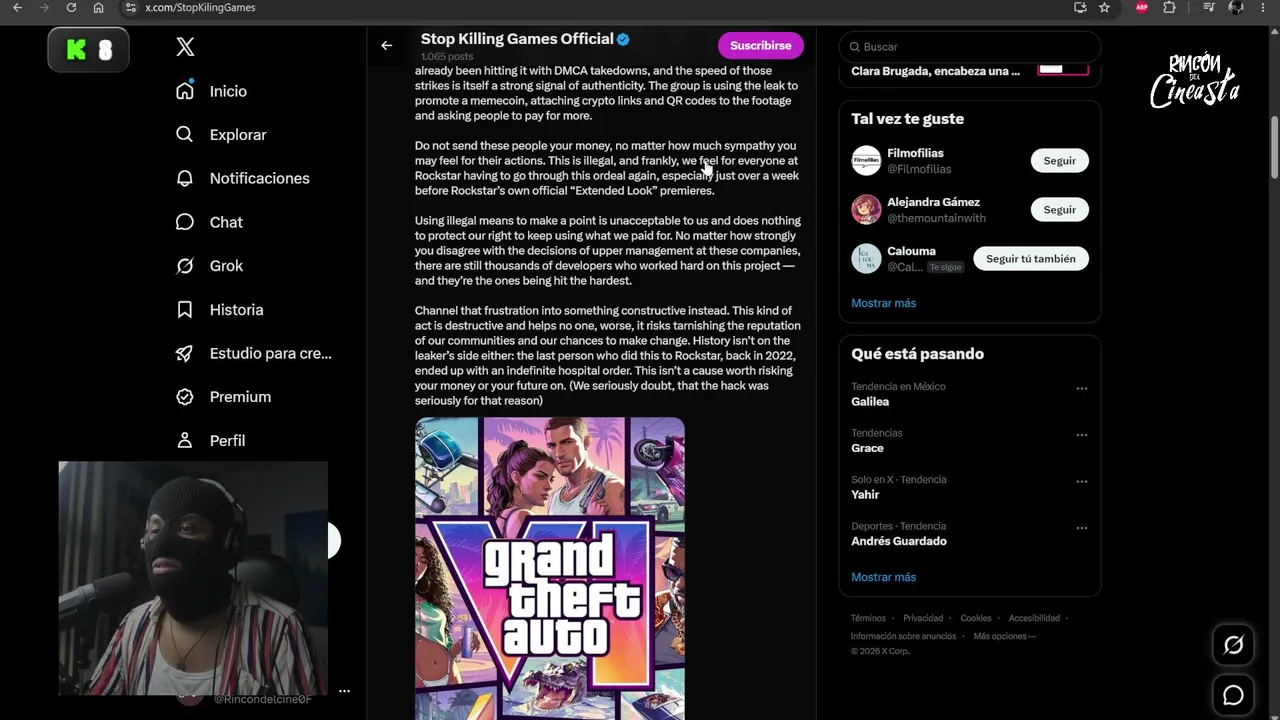Open Grok via its sidebar icon
This screenshot has width=1280, height=720.
point(185,266)
